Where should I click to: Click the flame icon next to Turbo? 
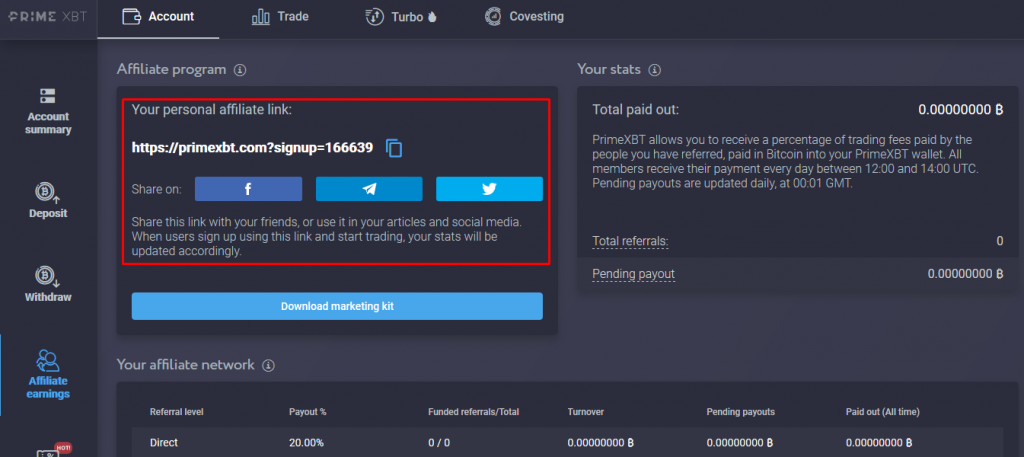[432, 18]
